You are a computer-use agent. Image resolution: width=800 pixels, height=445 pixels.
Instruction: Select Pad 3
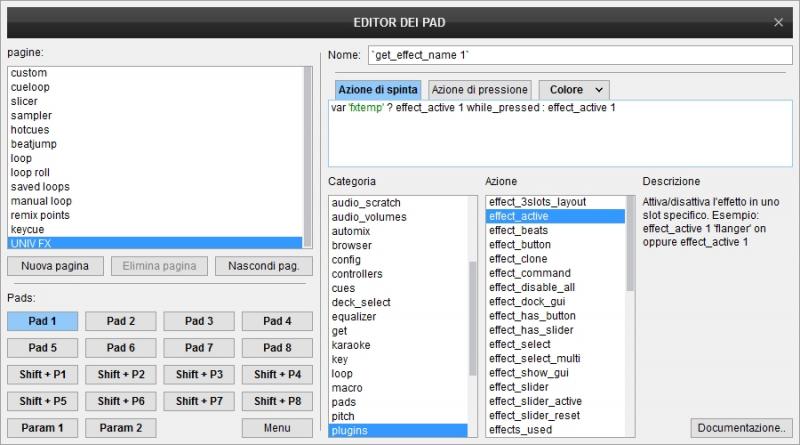point(199,321)
